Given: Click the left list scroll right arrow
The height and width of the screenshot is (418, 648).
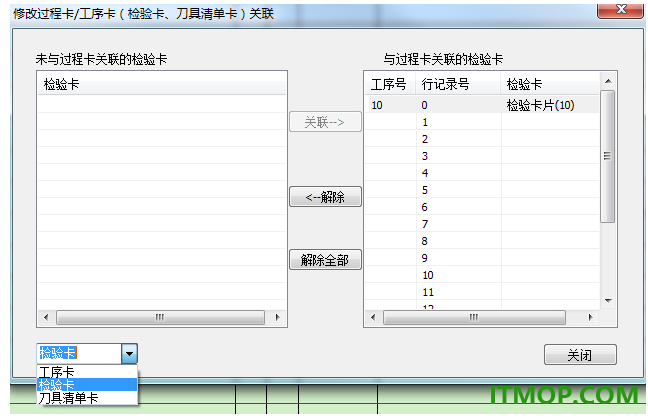Looking at the screenshot, I should point(278,317).
